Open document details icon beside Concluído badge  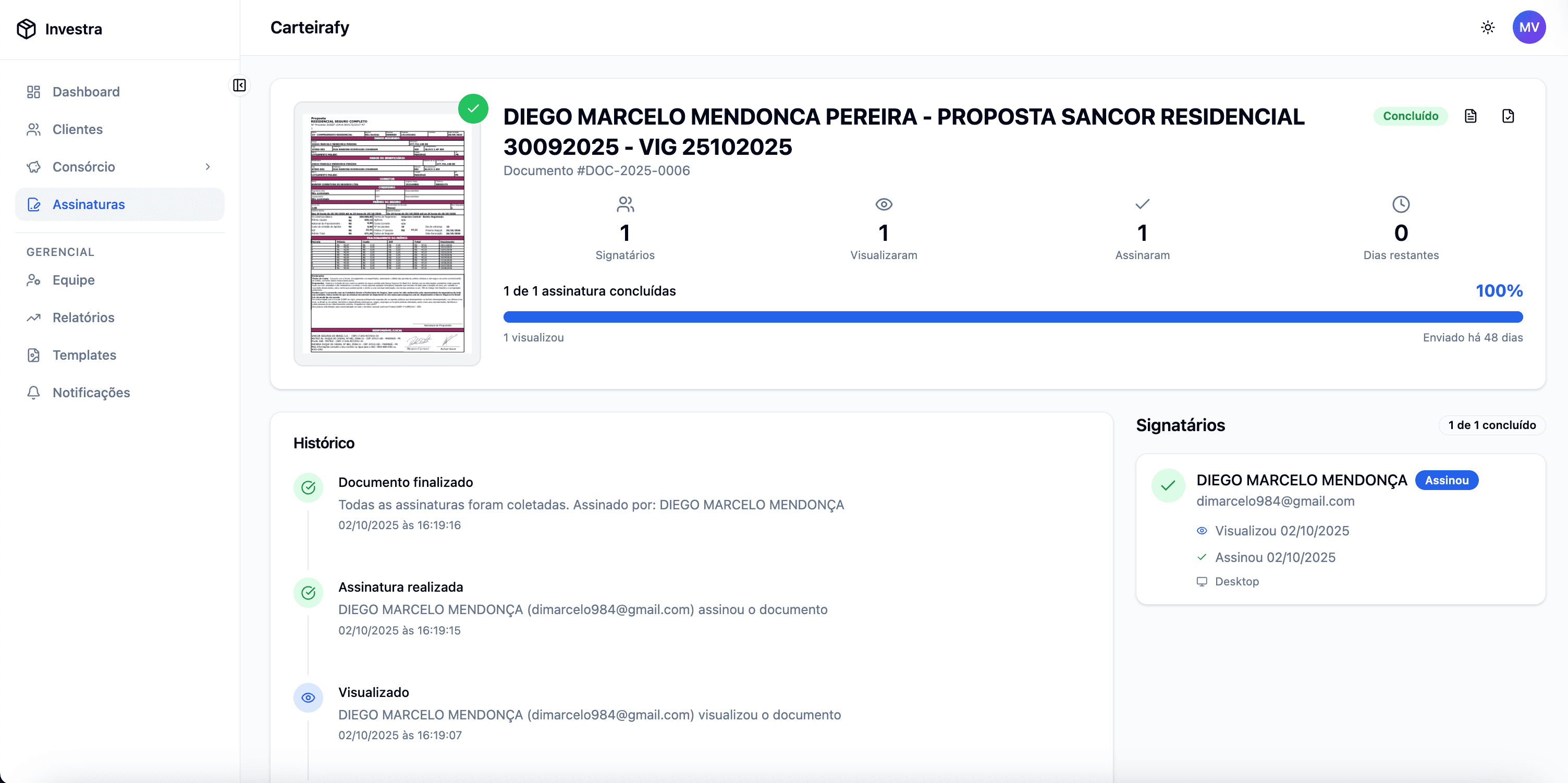click(x=1471, y=116)
